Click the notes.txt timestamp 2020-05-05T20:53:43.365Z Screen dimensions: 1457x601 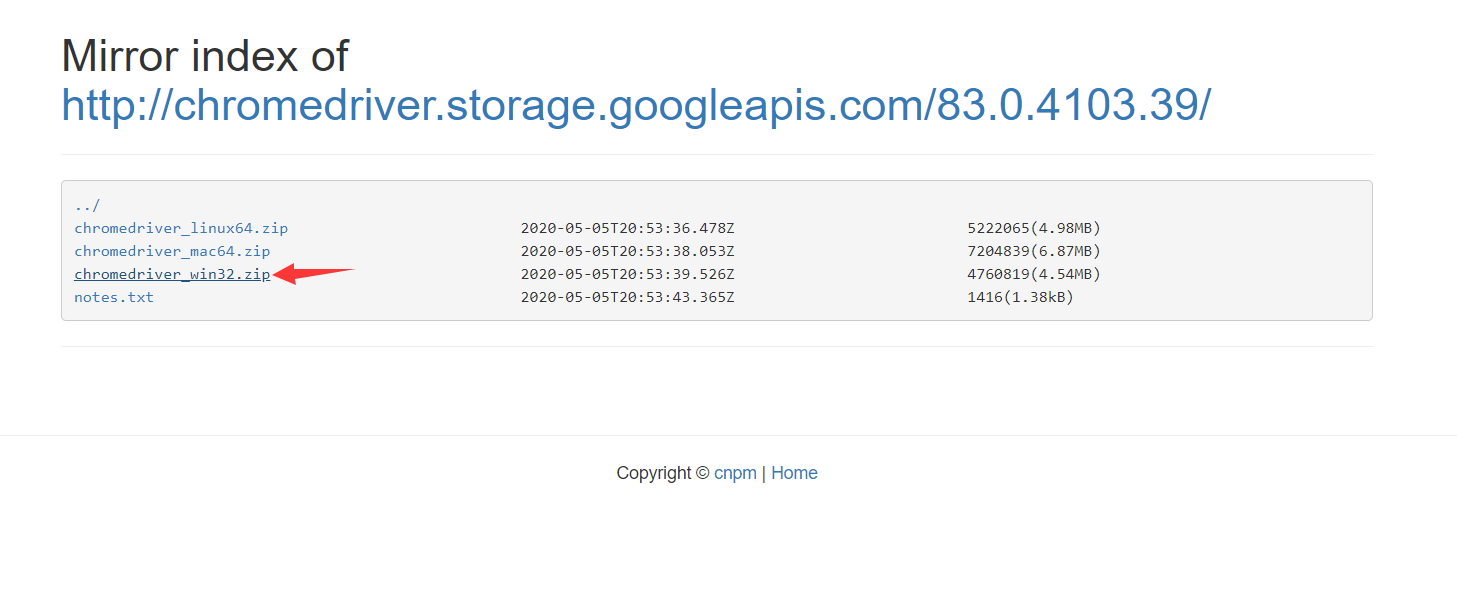pos(627,297)
